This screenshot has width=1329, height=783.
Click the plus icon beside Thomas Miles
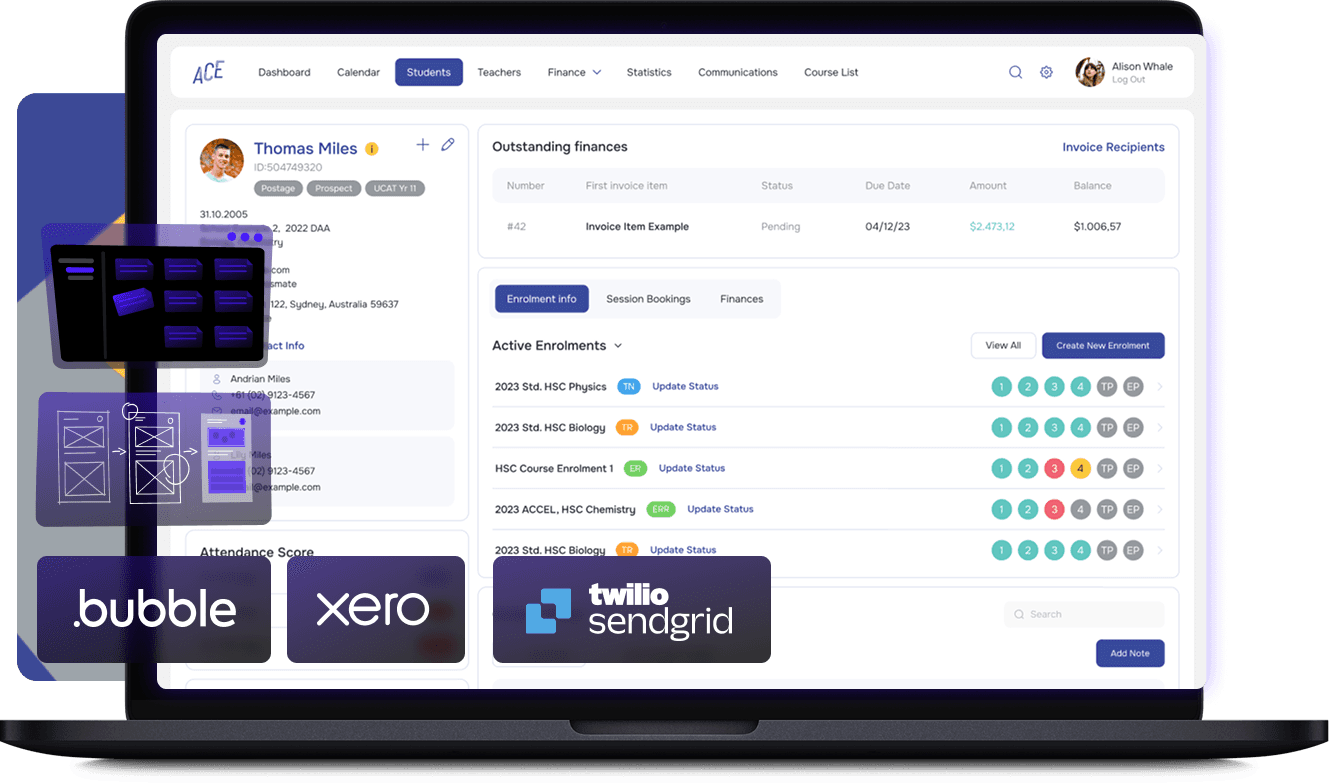click(x=422, y=145)
